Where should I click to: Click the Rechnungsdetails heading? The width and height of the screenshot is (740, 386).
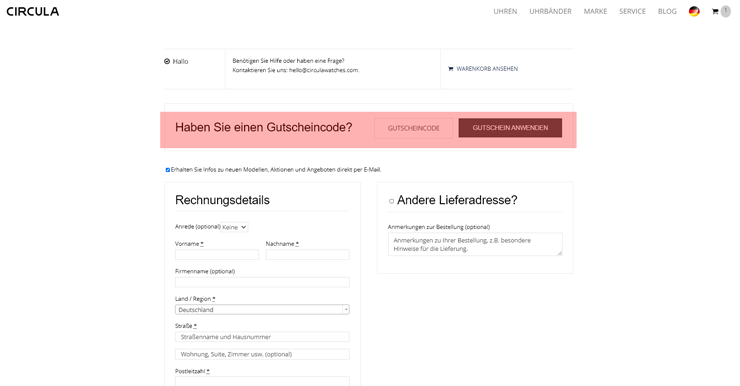(222, 200)
